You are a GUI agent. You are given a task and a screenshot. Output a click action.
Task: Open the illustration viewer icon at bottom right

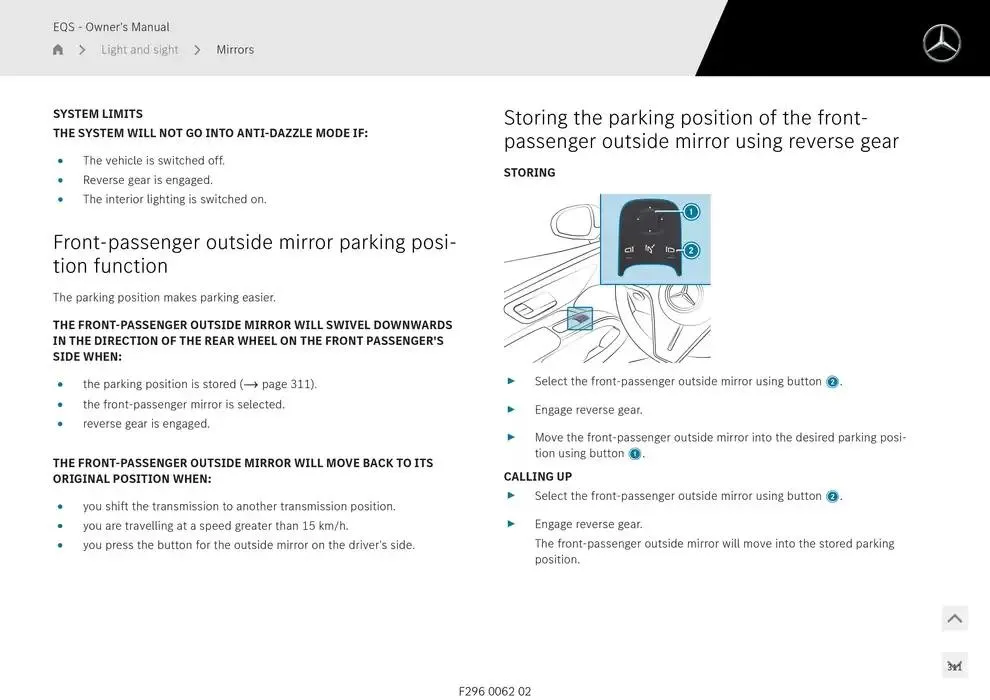(954, 664)
